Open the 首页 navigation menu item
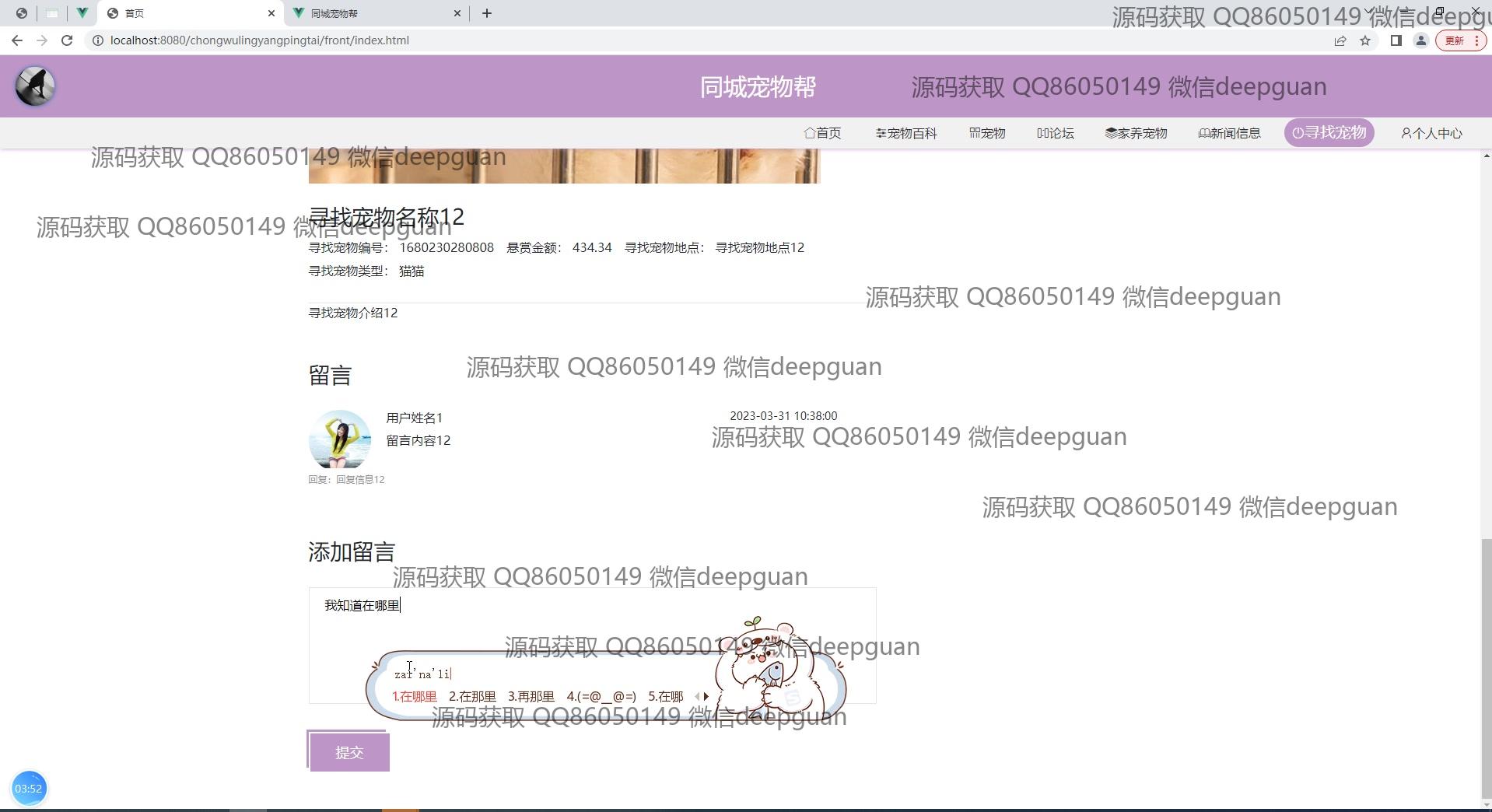Image resolution: width=1492 pixels, height=812 pixels. 822,133
